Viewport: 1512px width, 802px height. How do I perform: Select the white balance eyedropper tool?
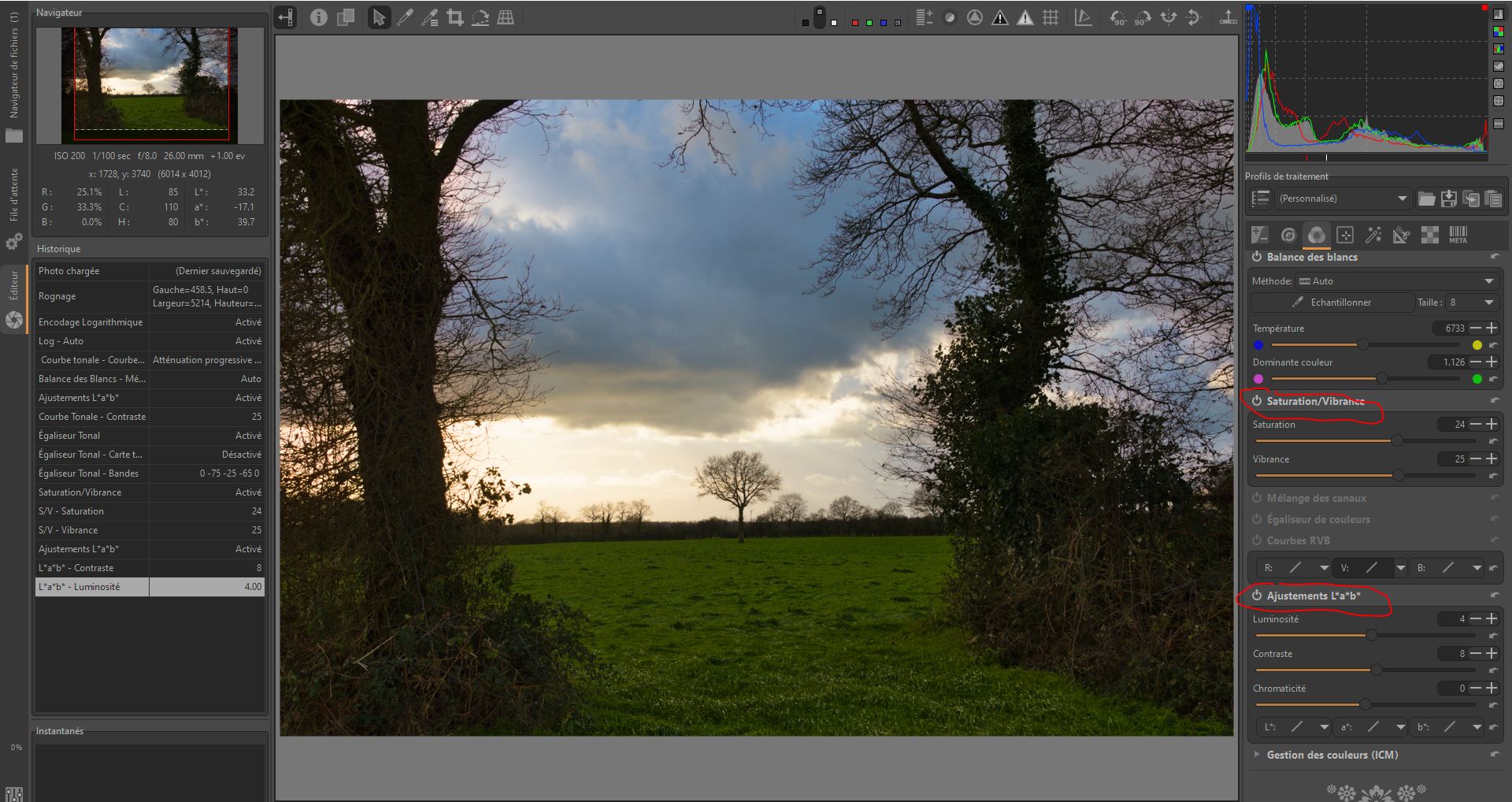click(405, 17)
